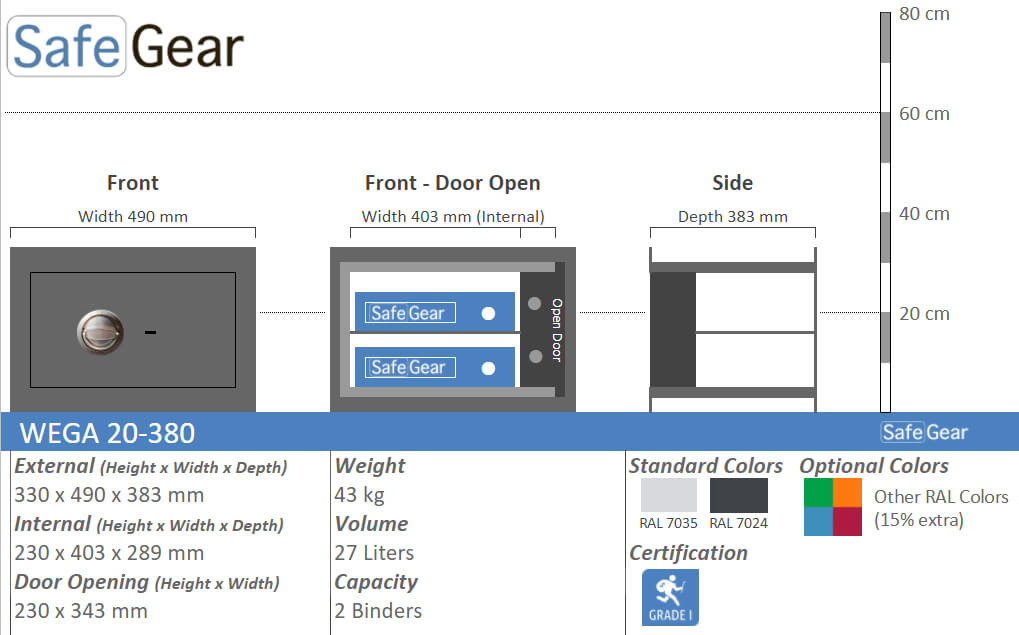This screenshot has height=635, width=1019.
Task: Click the 'Side' view heading
Action: [732, 183]
